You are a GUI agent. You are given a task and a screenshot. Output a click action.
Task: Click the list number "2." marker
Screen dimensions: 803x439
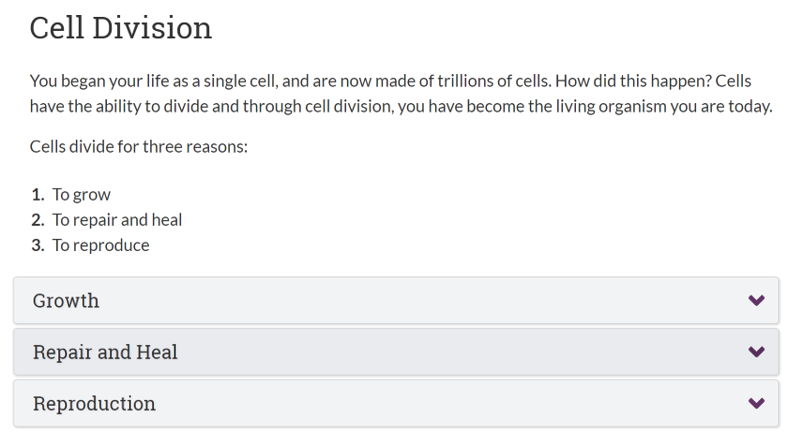38,220
